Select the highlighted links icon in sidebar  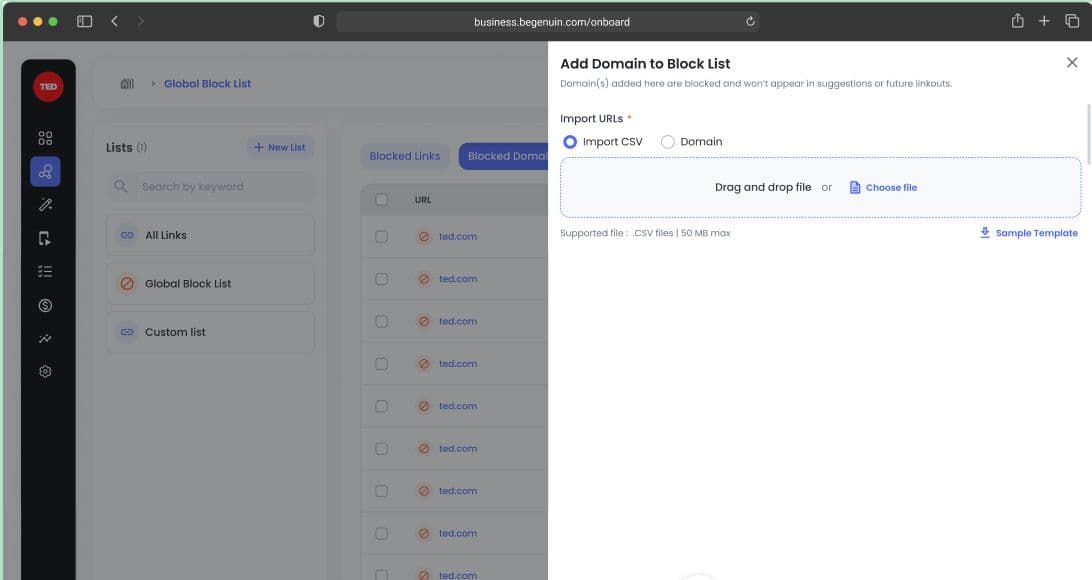45,171
